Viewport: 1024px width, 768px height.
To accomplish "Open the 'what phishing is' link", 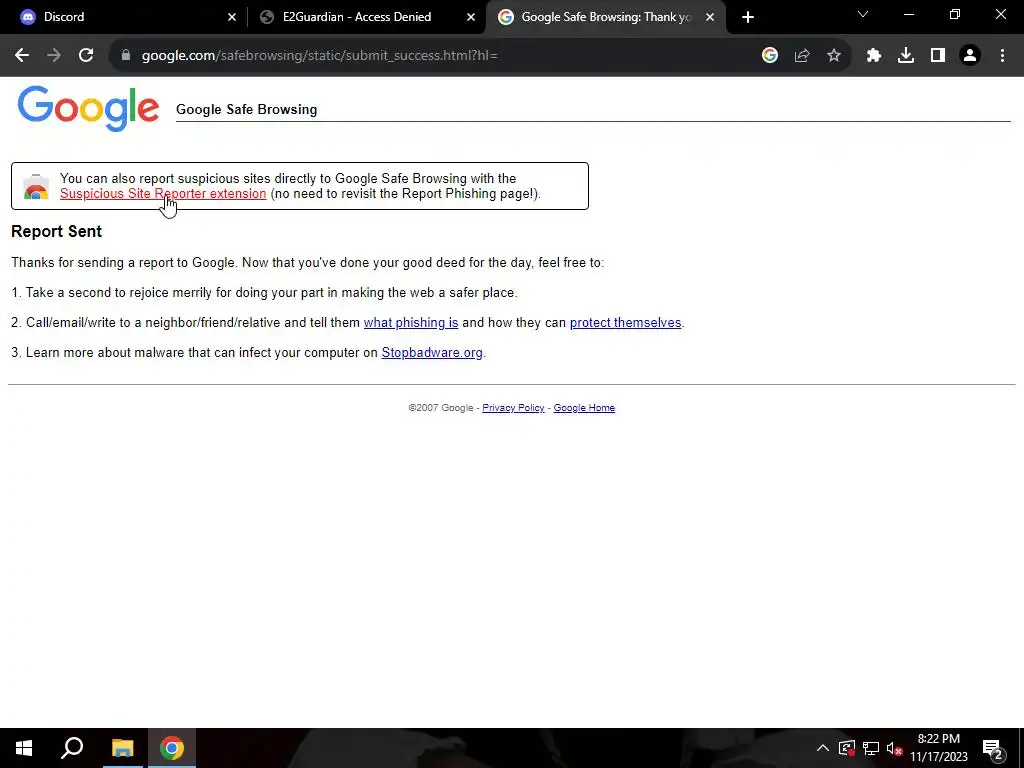I will pyautogui.click(x=411, y=323).
